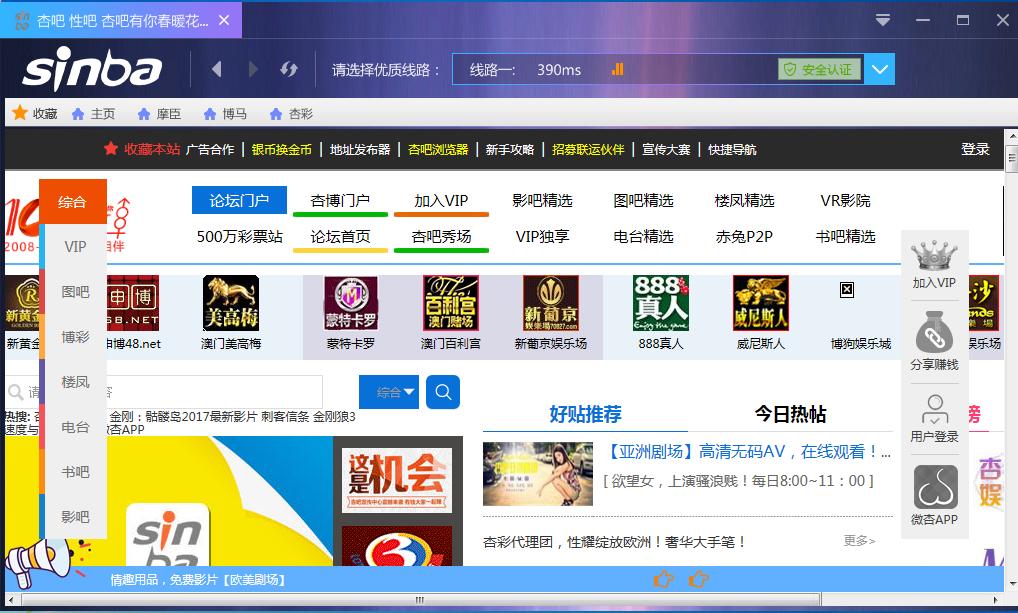Select the 影吧 sidebar tab
Image resolution: width=1018 pixels, height=613 pixels.
pos(75,517)
